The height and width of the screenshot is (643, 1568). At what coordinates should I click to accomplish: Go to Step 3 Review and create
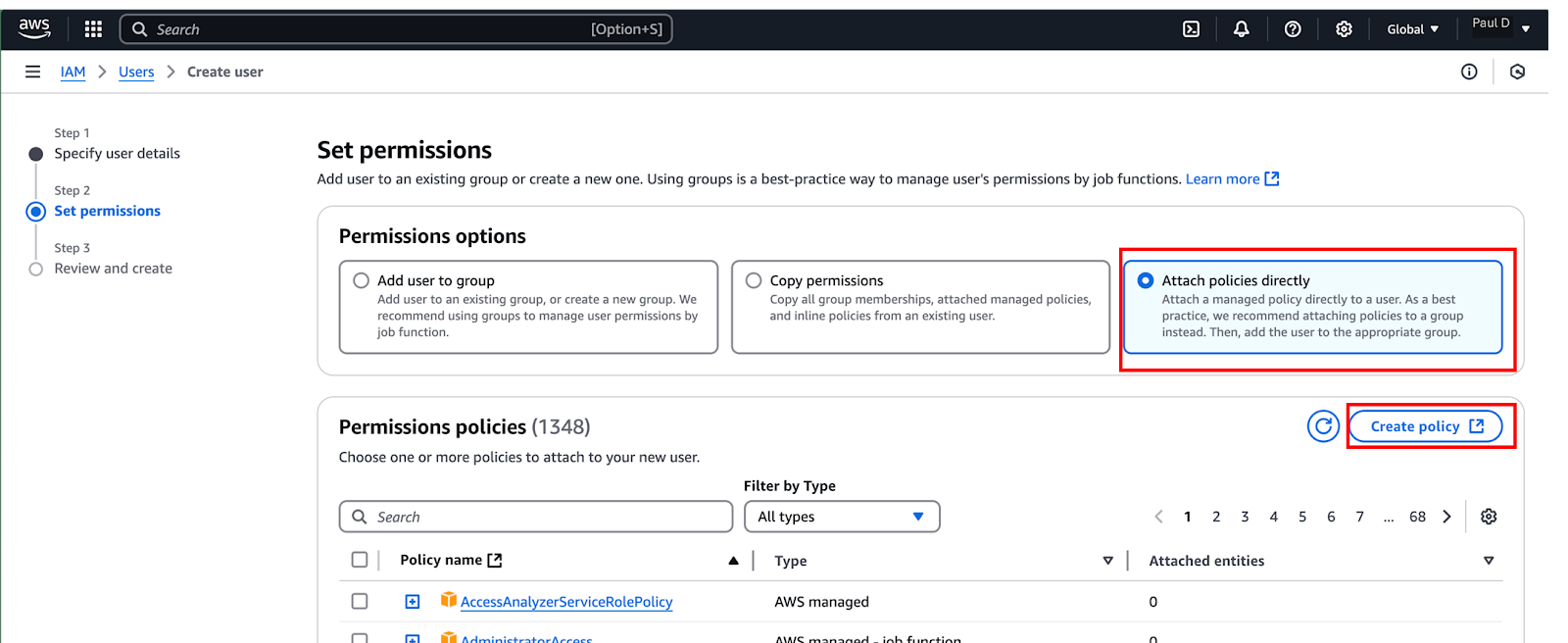113,269
